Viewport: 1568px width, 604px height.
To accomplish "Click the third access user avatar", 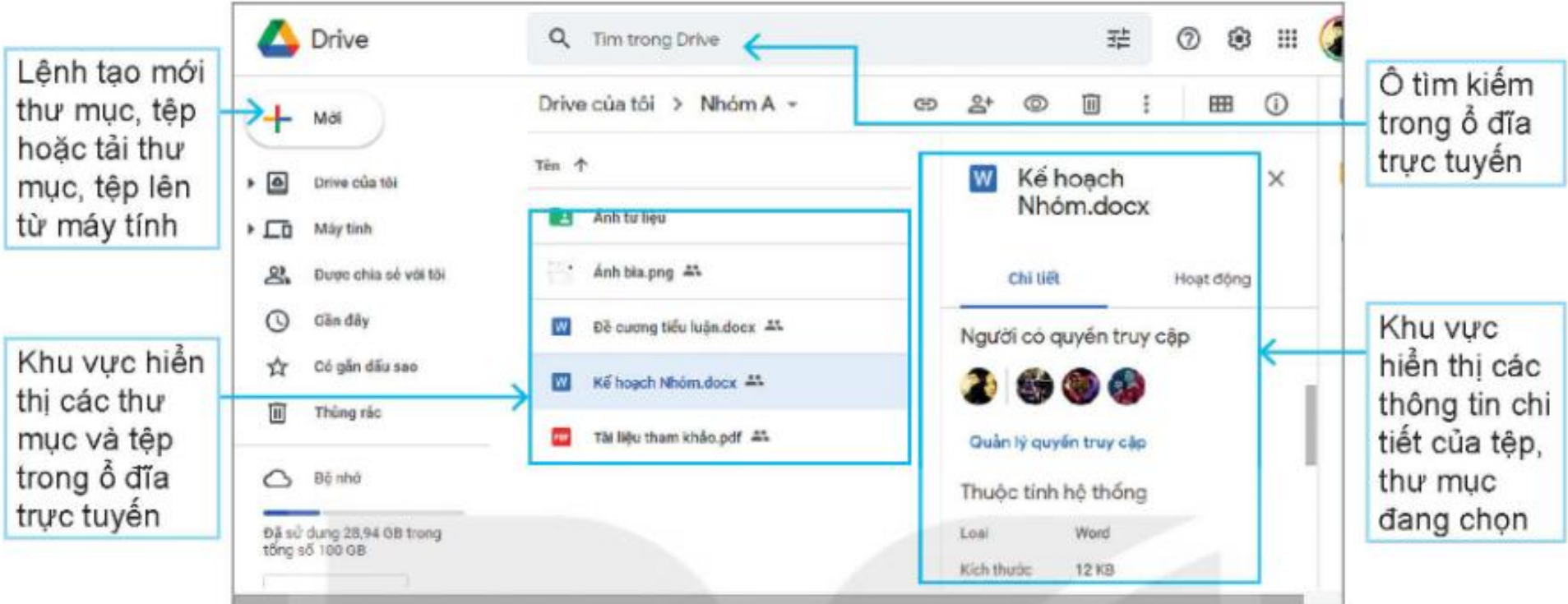I will (x=1080, y=385).
